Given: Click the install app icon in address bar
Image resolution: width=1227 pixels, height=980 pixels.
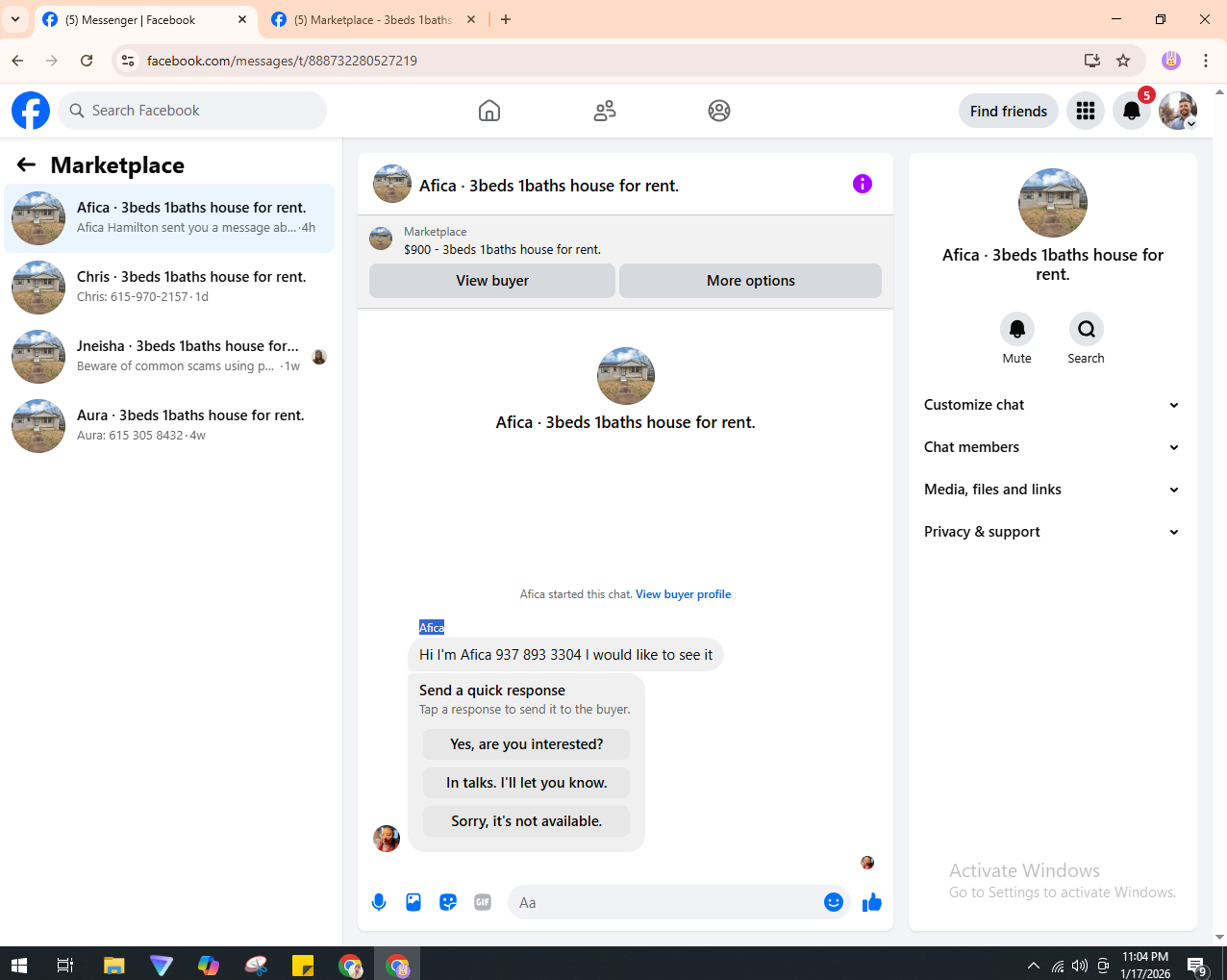Looking at the screenshot, I should (1092, 61).
